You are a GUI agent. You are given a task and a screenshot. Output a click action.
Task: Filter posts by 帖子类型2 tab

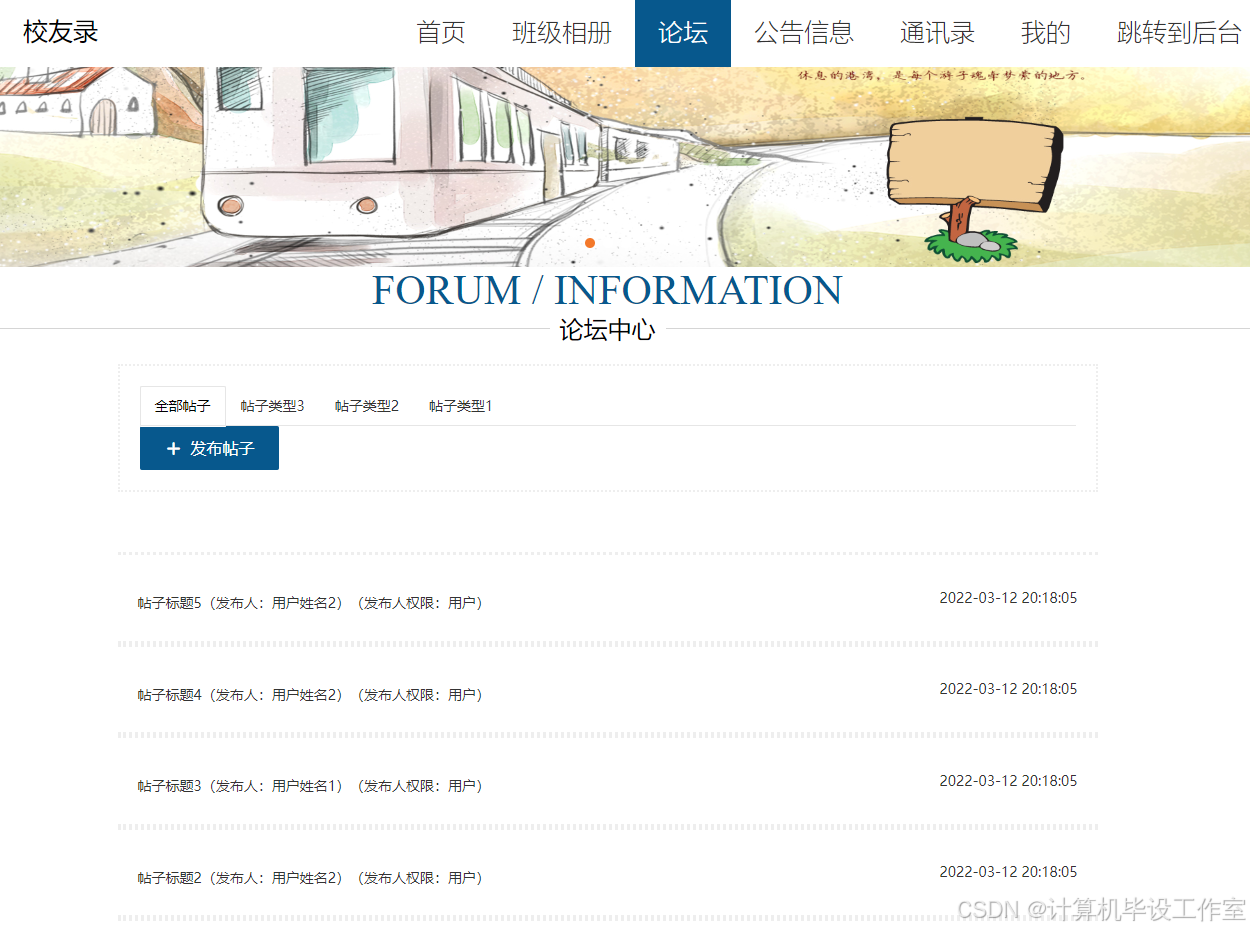click(x=367, y=406)
